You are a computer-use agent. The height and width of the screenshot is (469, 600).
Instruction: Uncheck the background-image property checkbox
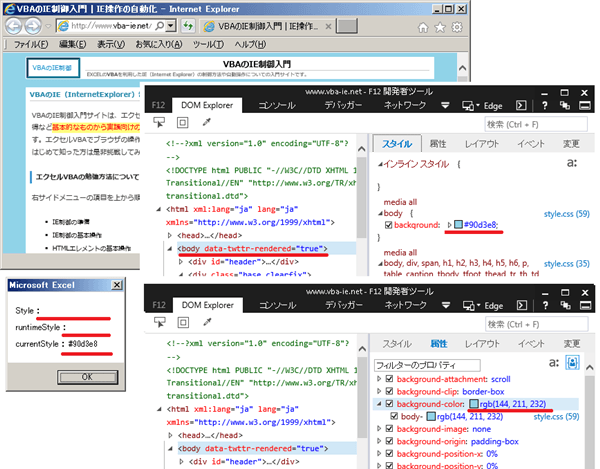(x=390, y=428)
